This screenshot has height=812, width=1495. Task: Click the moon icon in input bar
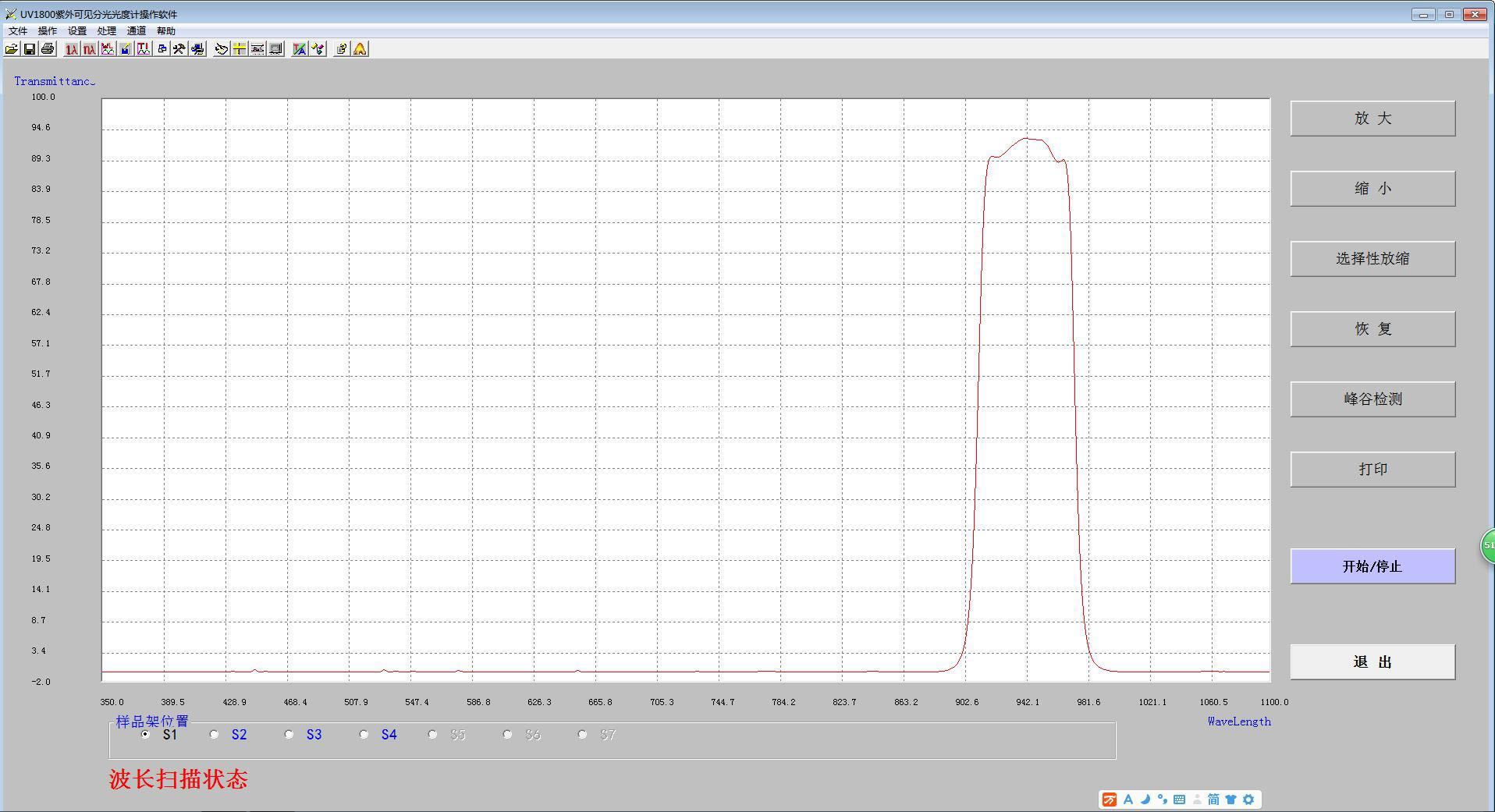click(1145, 800)
